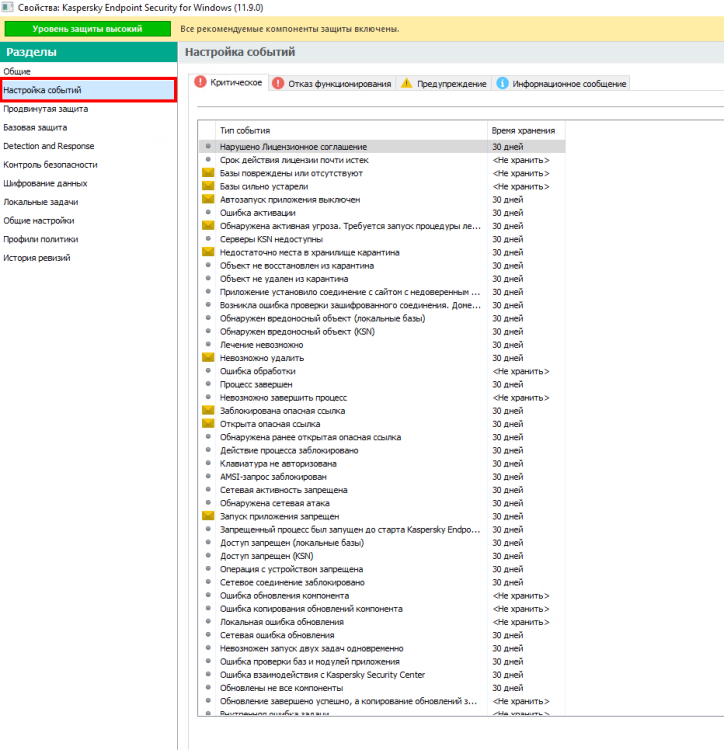Screen dimensions: 724x750
Task: Click envelope icon for 'Запуск приложения запрещен'
Action: pyautogui.click(x=208, y=516)
